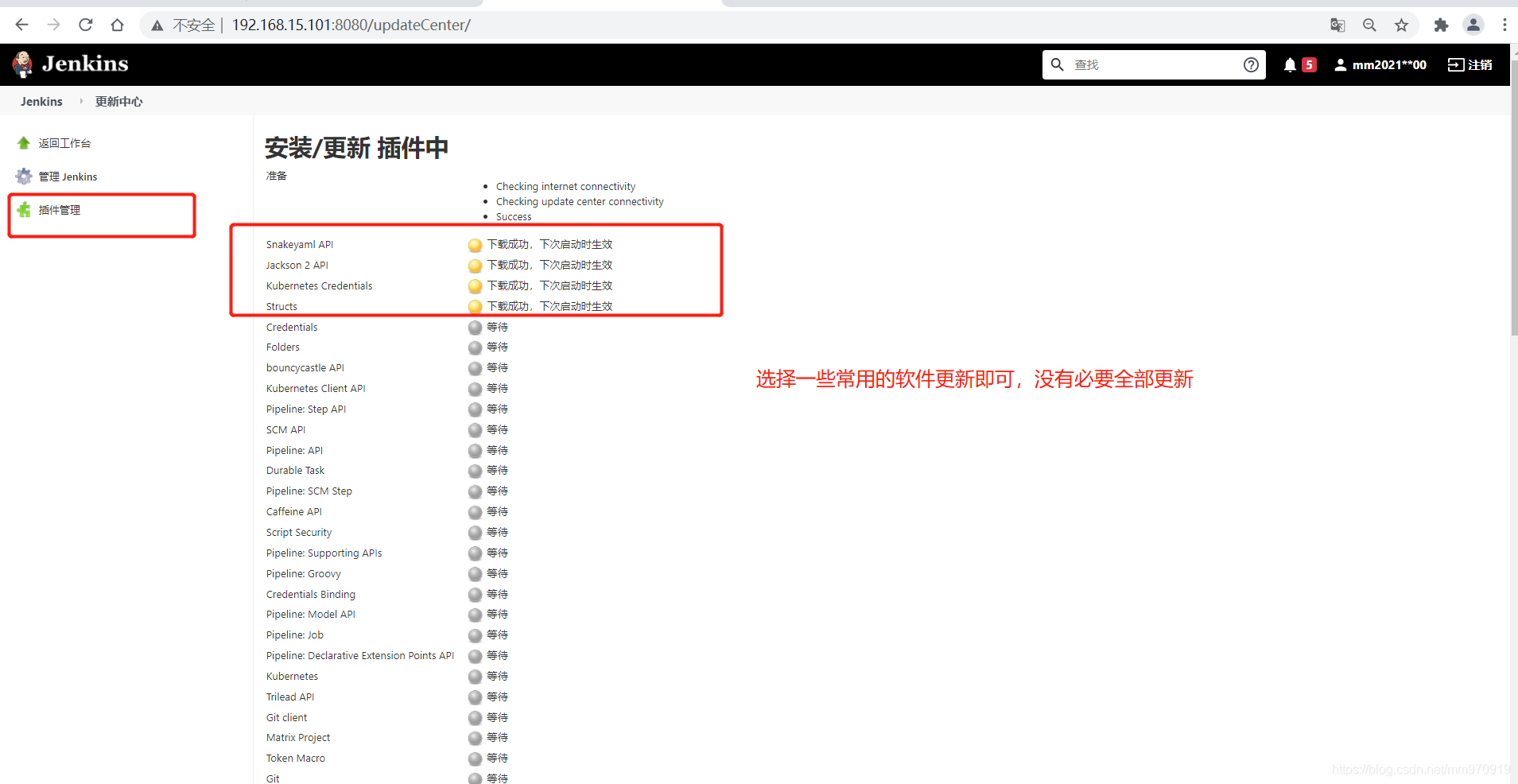Click the Checking internet connectivity line

click(x=565, y=187)
